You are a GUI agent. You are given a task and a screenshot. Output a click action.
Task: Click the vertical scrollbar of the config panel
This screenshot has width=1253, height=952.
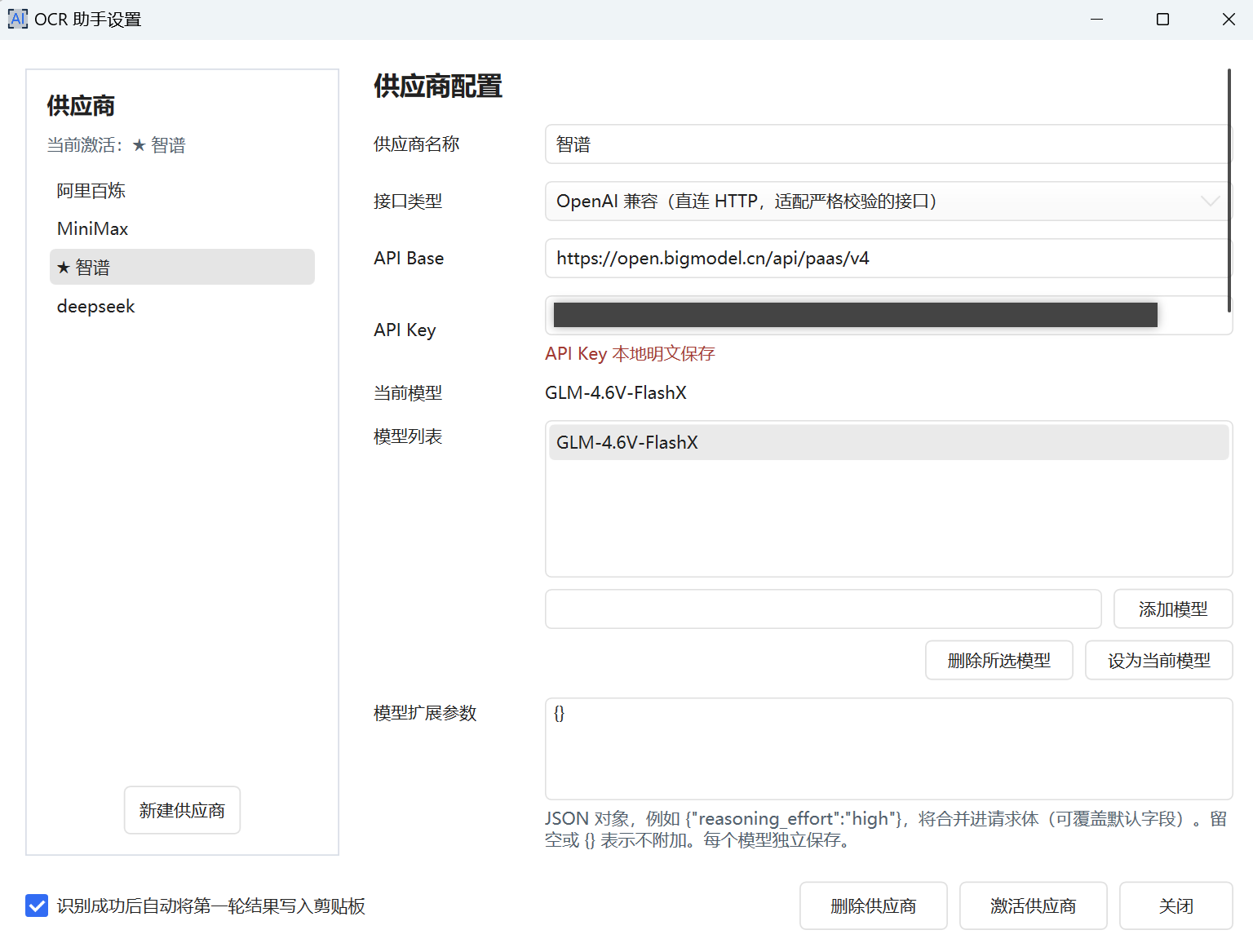[x=1229, y=191]
